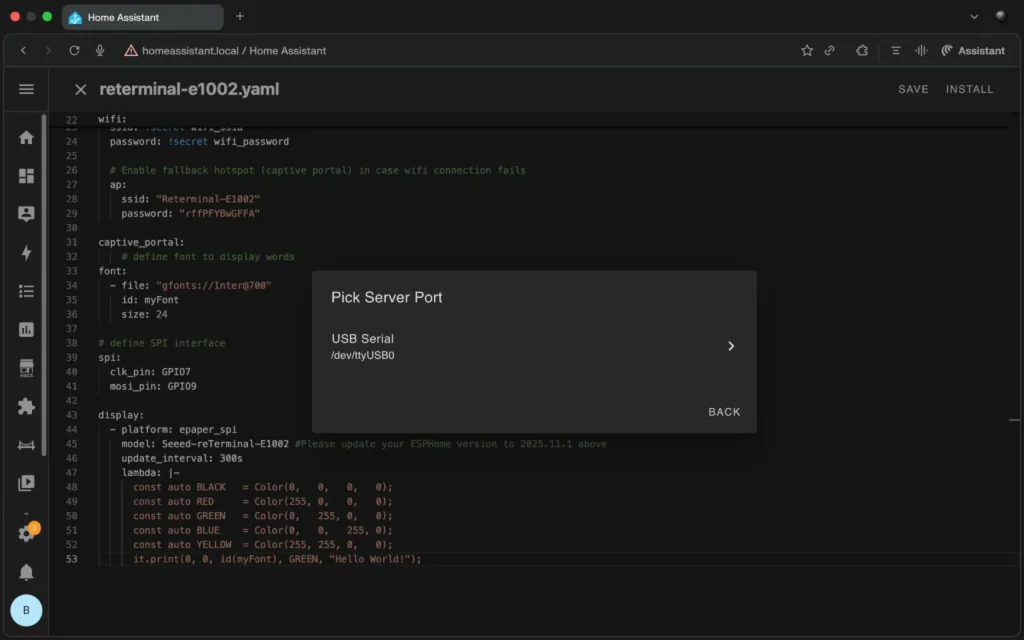The width and height of the screenshot is (1024, 640).
Task: Click chevron arrow next to USB Serial
Action: [x=731, y=346]
